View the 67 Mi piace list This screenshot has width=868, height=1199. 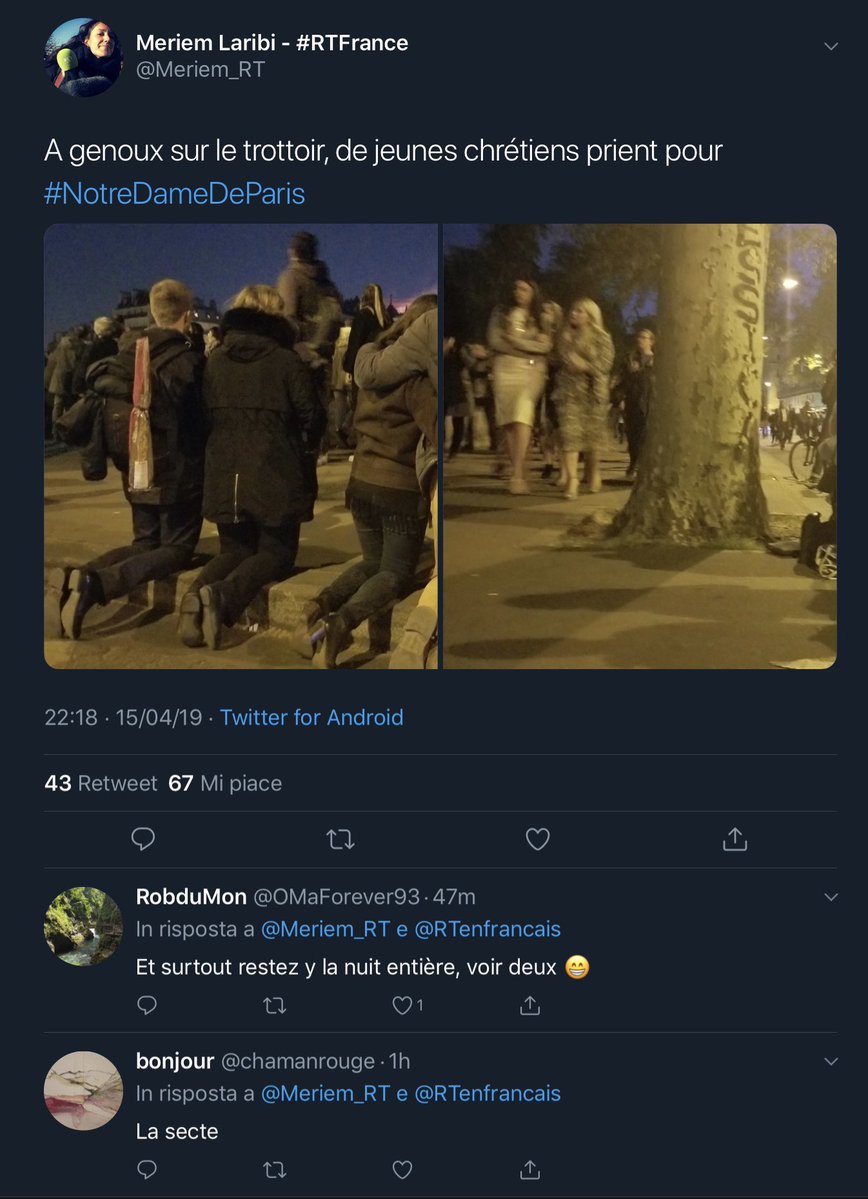click(x=225, y=783)
